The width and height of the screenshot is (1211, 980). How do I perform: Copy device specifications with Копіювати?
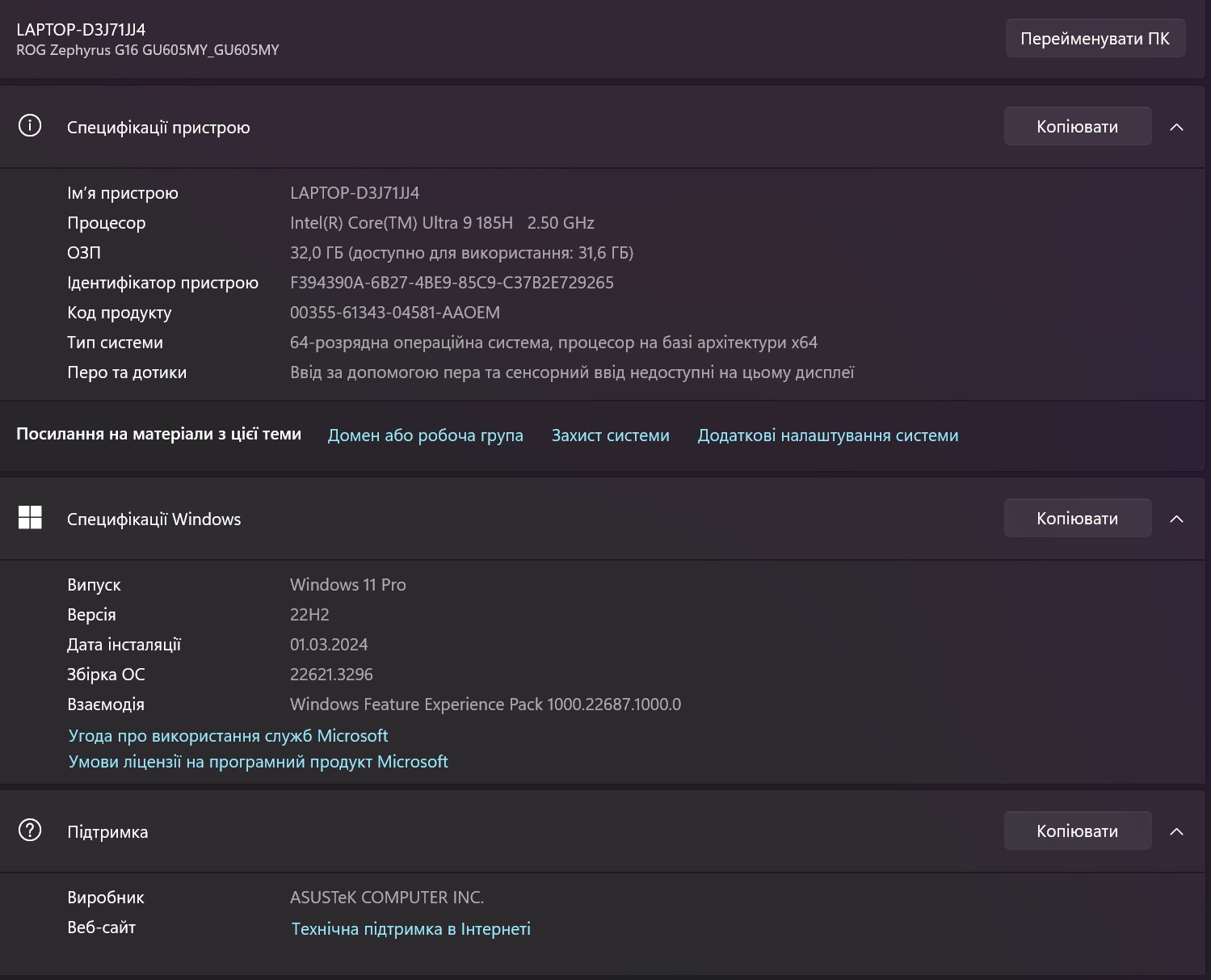(1077, 126)
